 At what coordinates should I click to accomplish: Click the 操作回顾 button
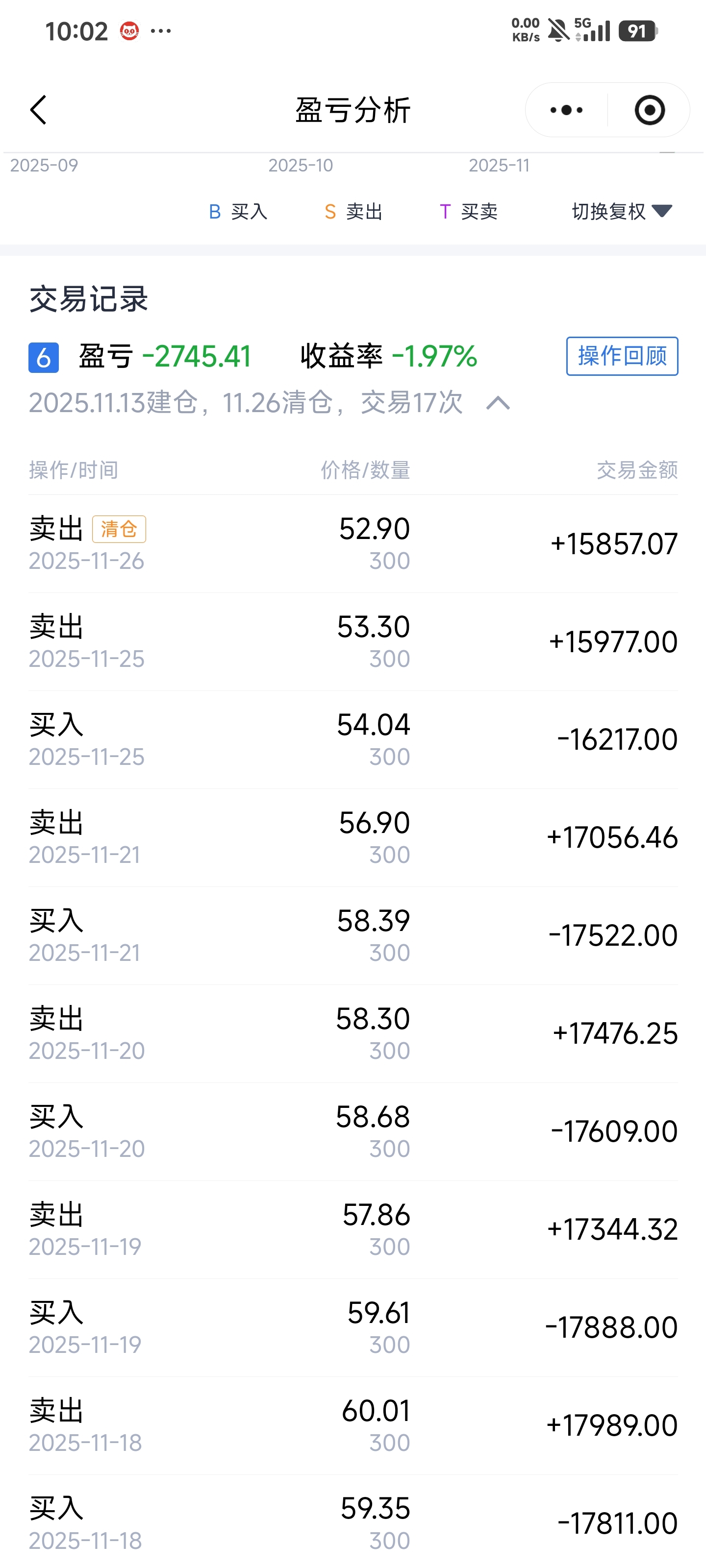pyautogui.click(x=622, y=356)
